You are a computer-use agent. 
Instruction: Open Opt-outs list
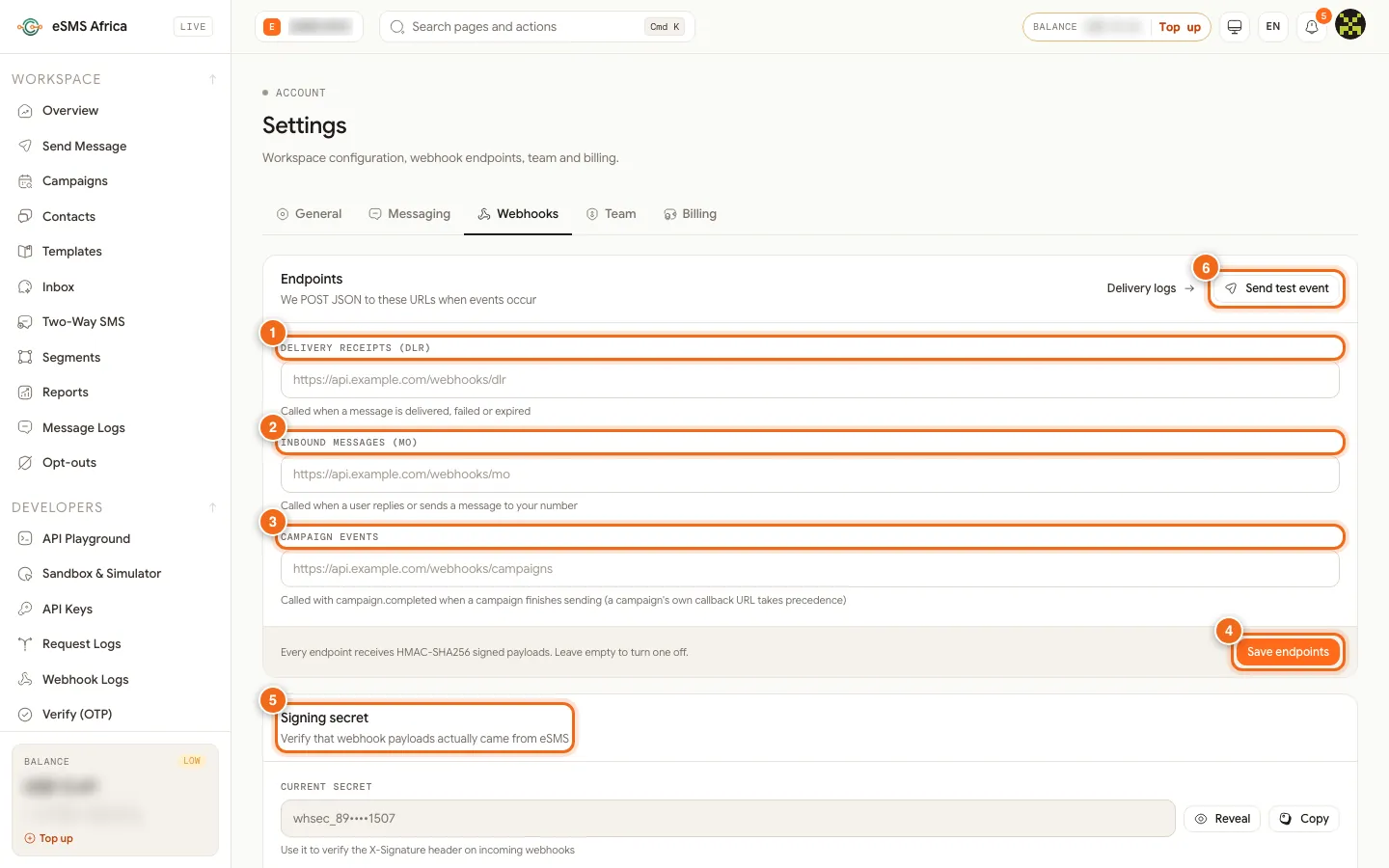115,463
